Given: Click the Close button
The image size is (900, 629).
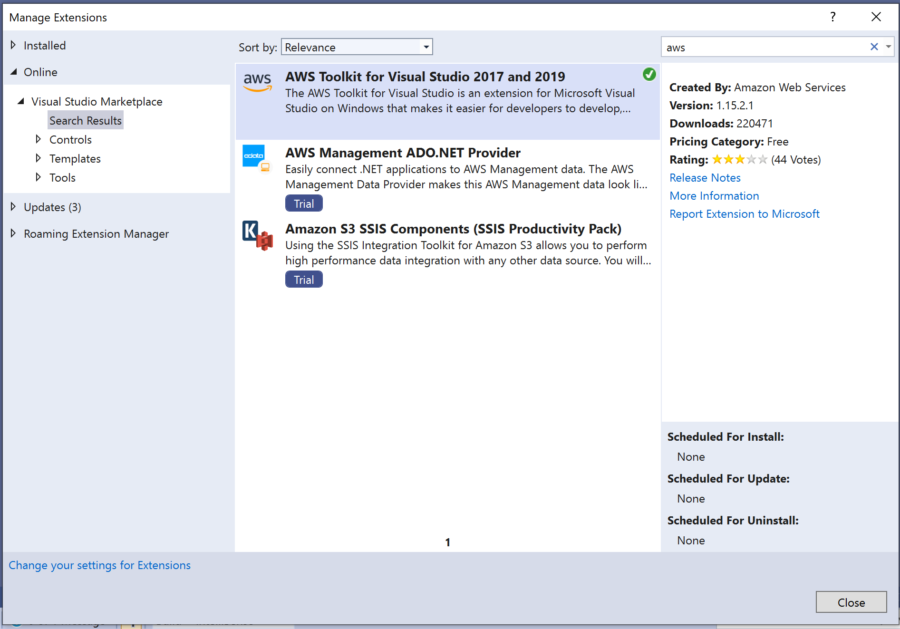Looking at the screenshot, I should (851, 602).
